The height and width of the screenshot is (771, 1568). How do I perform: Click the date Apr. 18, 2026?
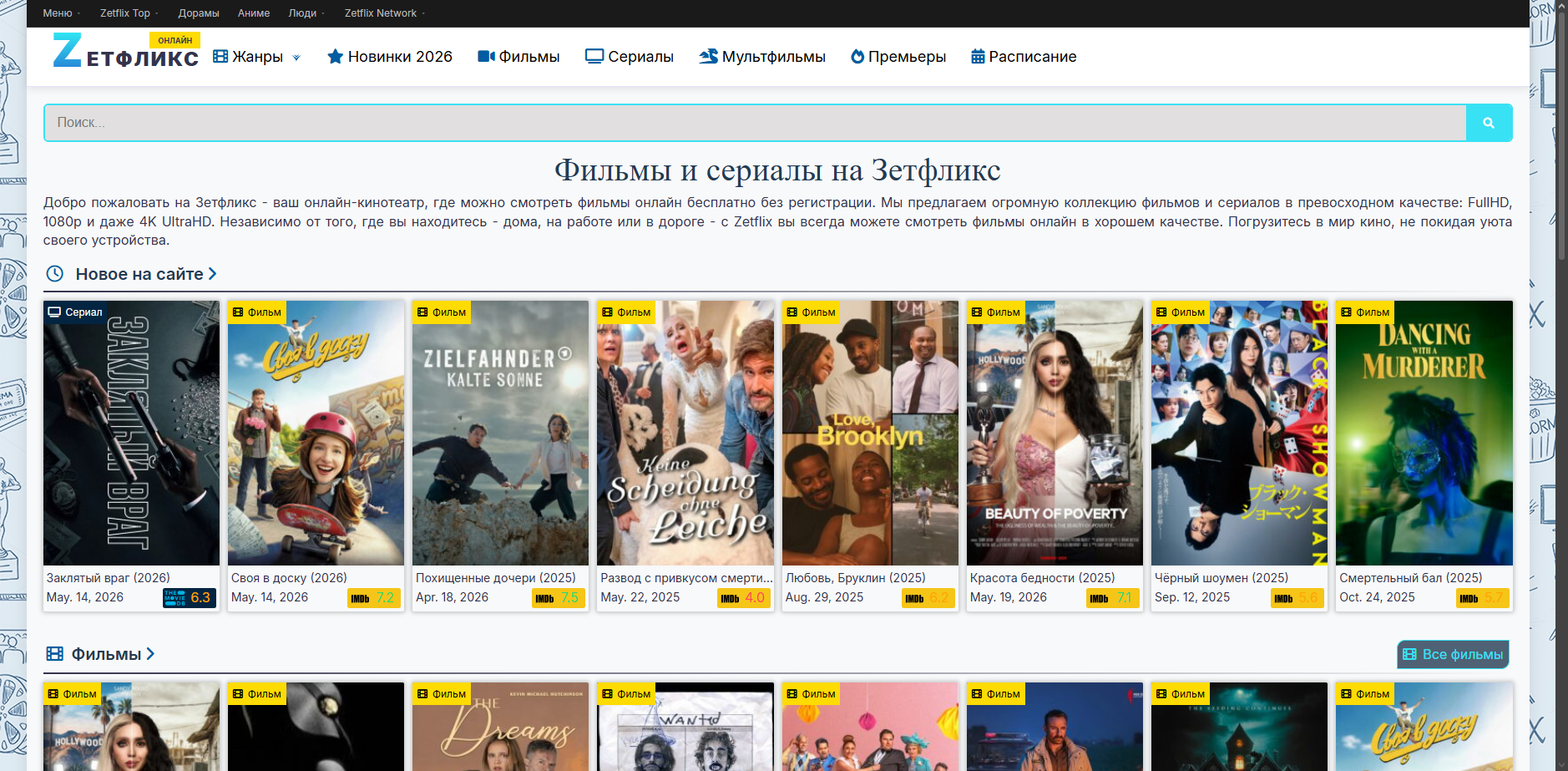[453, 598]
